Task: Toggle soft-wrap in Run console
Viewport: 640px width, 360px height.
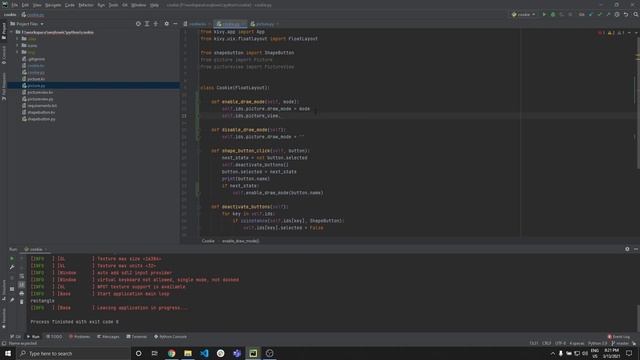Action: tap(22, 276)
